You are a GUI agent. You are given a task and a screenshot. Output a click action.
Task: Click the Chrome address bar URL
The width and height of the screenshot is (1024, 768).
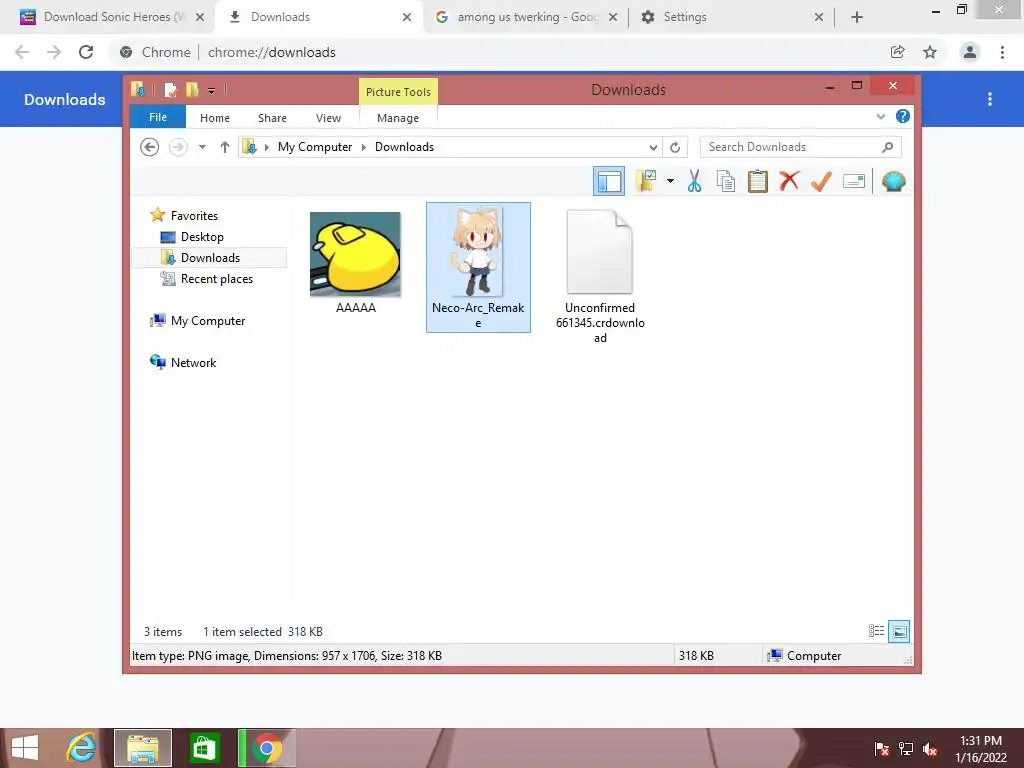point(272,52)
